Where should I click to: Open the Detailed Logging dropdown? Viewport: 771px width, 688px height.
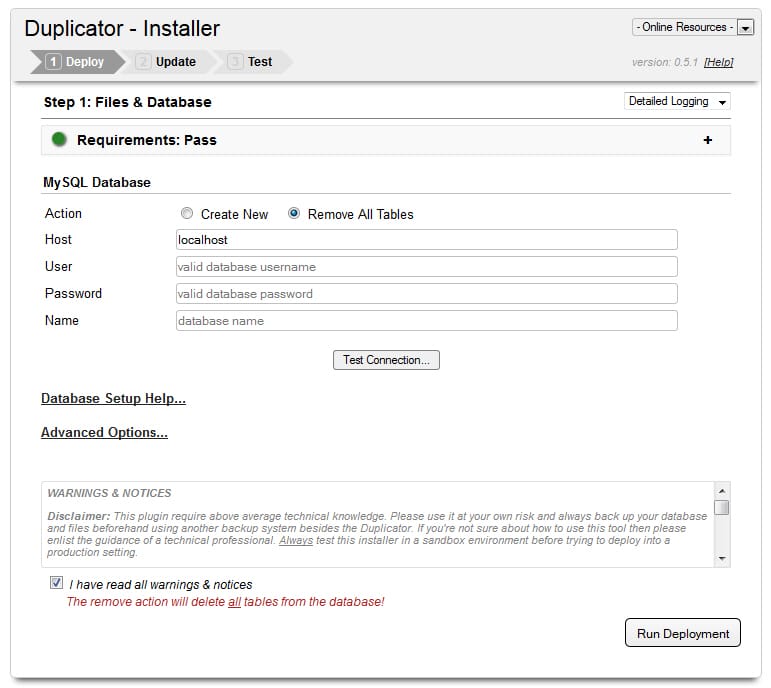click(x=677, y=101)
